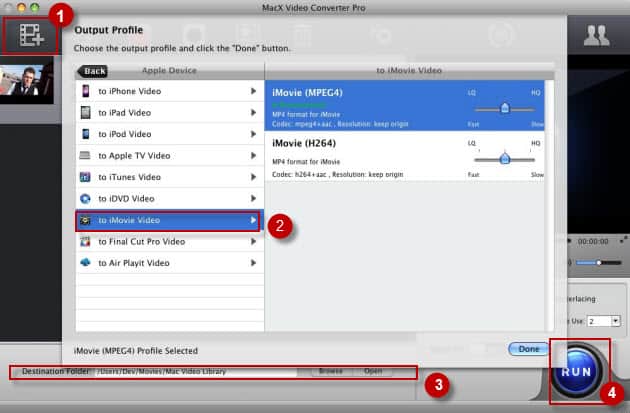Viewport: 630px width, 413px height.
Task: Expand the Air Playit Video arrow
Action: tap(253, 263)
